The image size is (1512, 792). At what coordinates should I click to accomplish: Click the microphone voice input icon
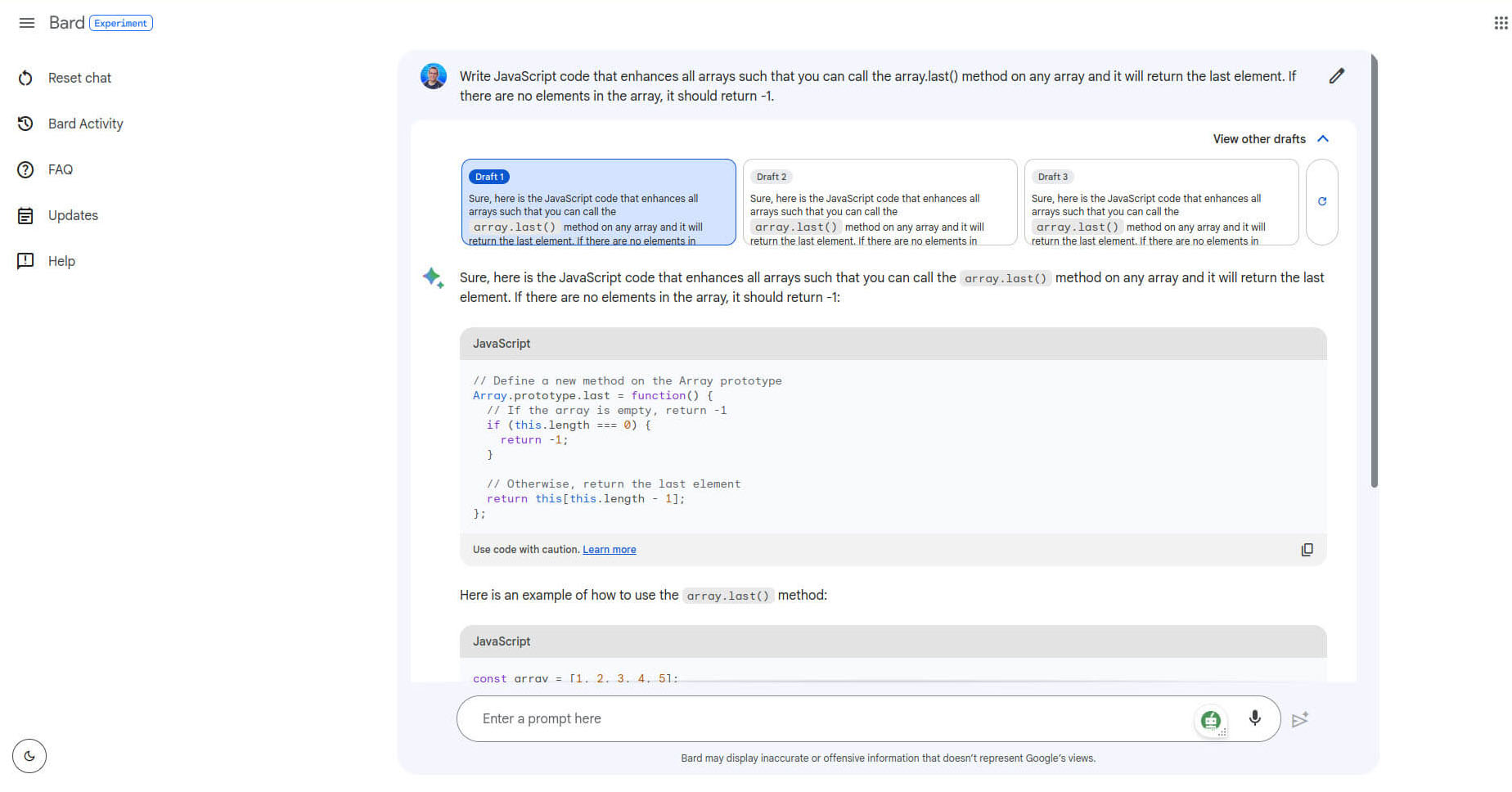point(1254,718)
